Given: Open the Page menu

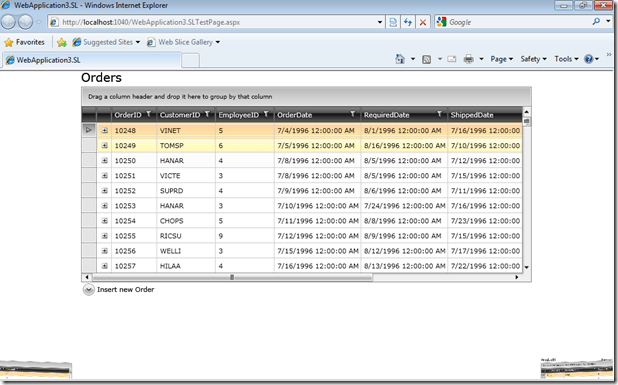Looking at the screenshot, I should (501, 59).
